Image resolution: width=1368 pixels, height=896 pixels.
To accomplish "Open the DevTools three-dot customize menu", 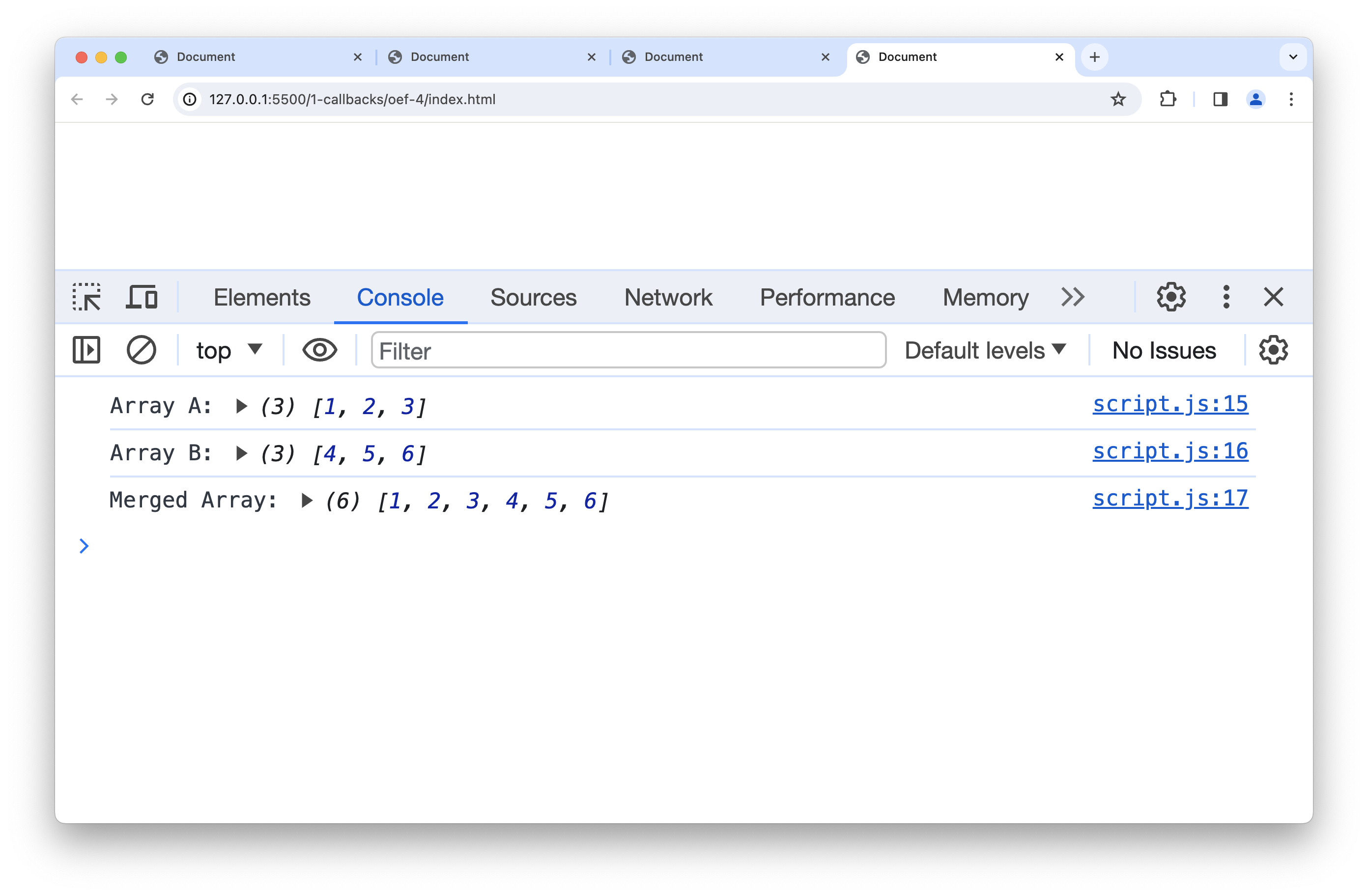I will point(1226,297).
